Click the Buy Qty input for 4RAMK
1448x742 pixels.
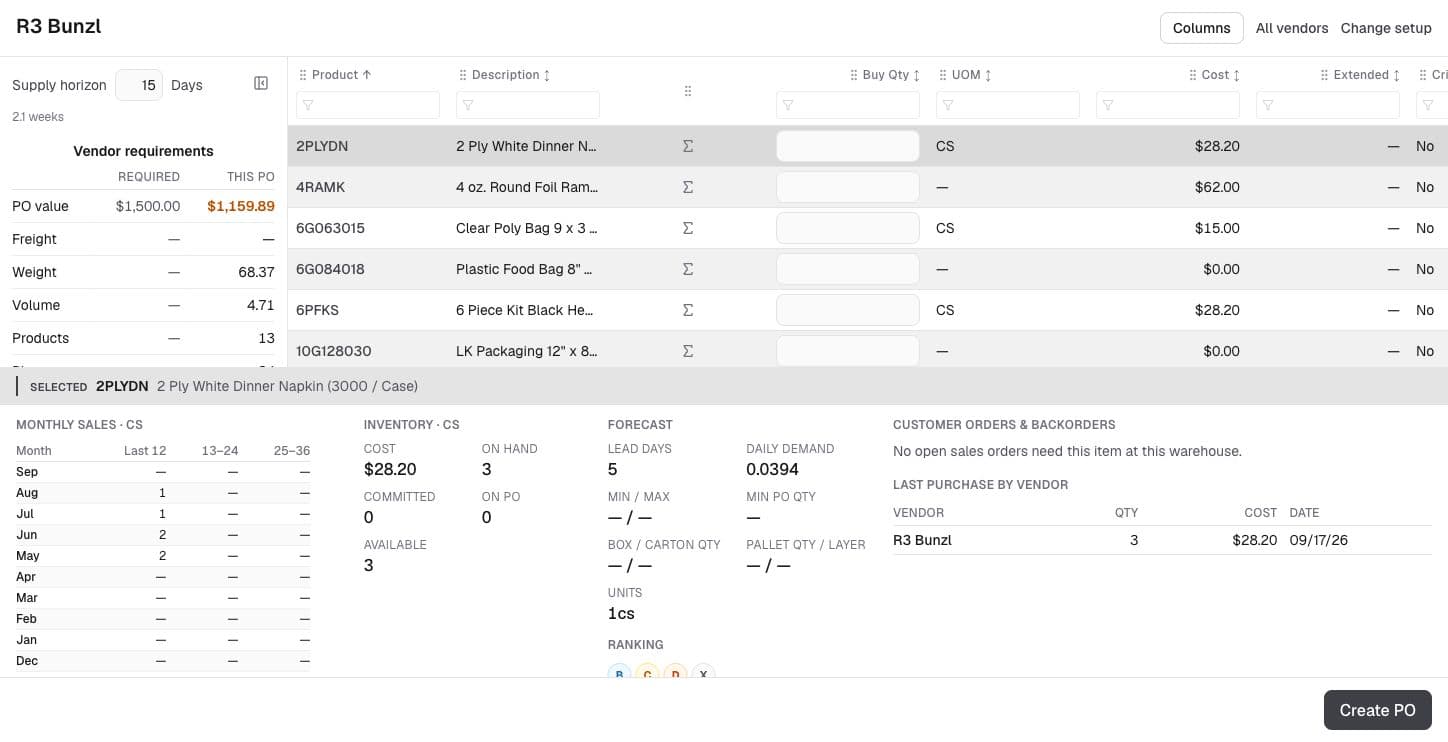(x=848, y=187)
